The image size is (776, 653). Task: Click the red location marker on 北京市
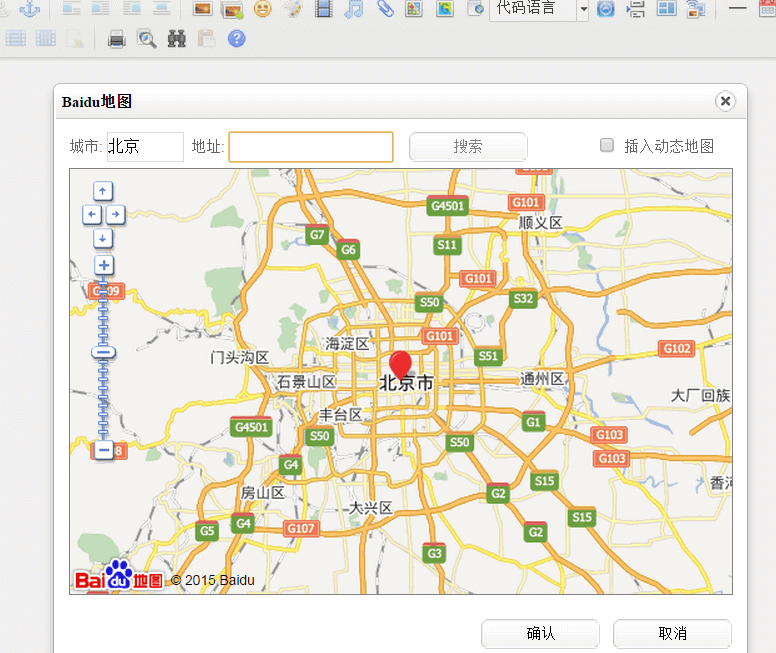(400, 364)
